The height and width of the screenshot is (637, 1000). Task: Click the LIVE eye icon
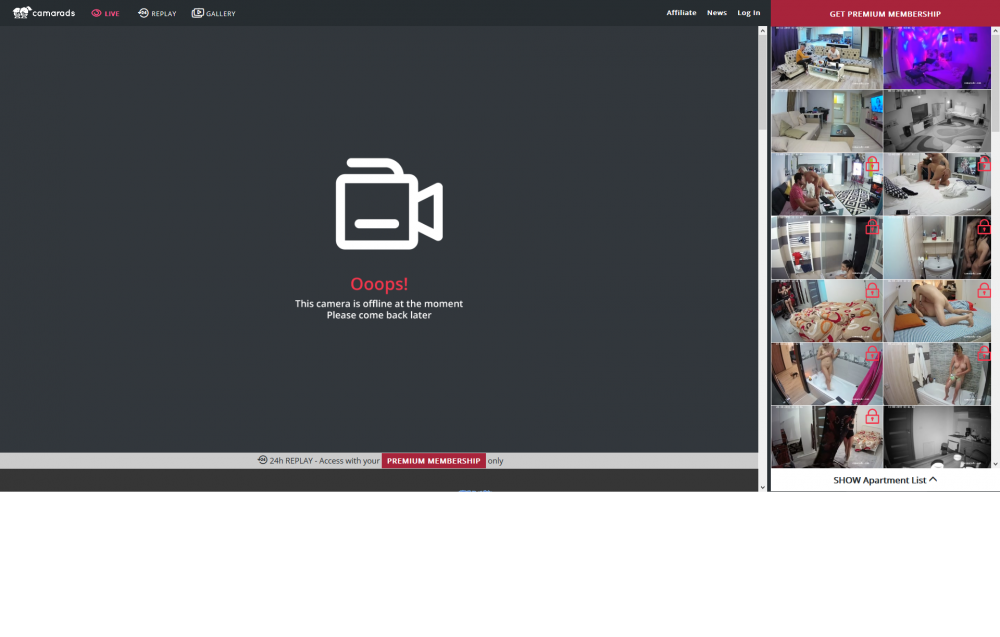tap(96, 13)
